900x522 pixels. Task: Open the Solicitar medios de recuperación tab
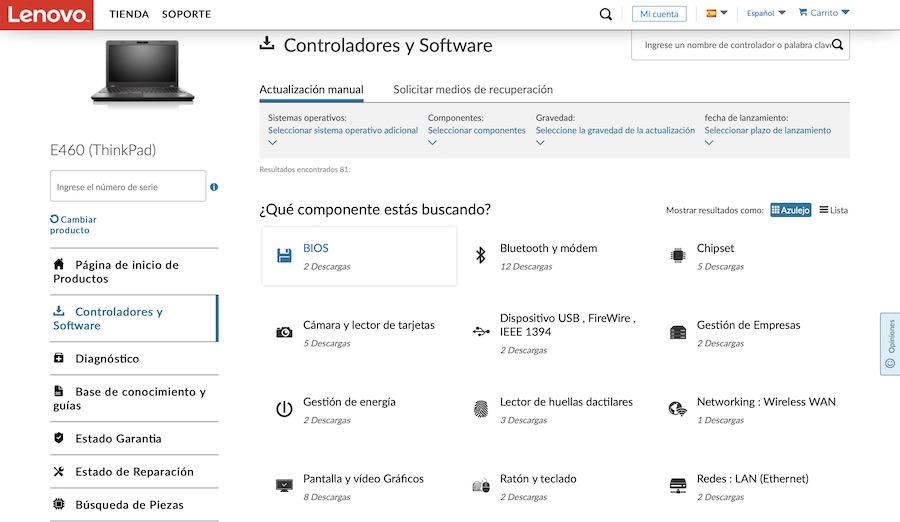472,89
